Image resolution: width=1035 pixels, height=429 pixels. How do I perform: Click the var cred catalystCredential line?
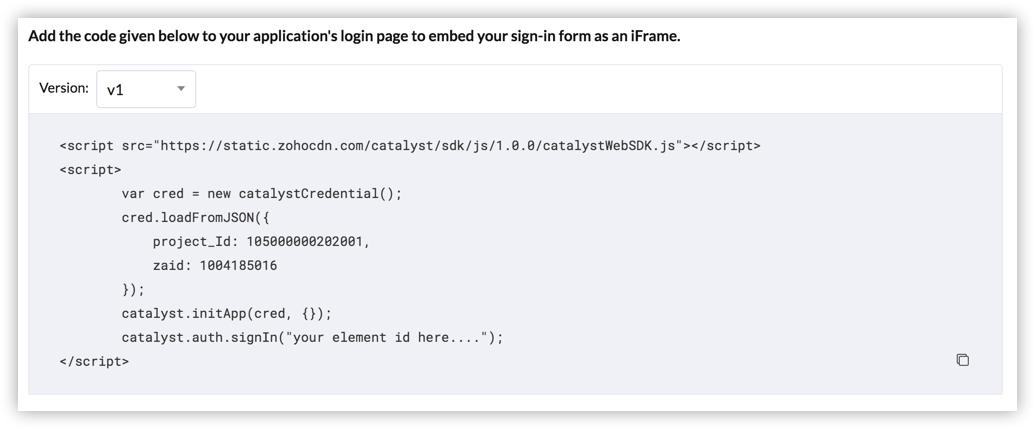tap(261, 194)
